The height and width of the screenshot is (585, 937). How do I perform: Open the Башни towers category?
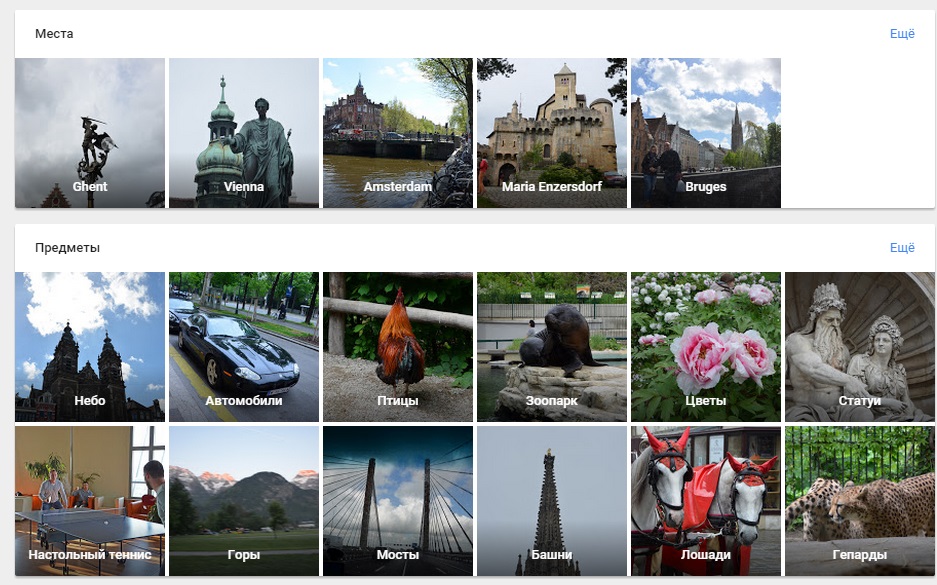[552, 501]
